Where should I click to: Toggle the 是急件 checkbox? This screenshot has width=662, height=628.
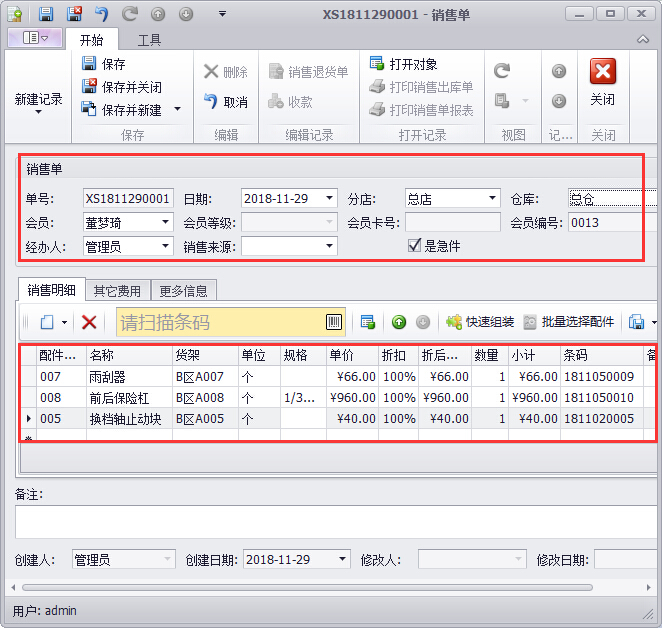415,246
